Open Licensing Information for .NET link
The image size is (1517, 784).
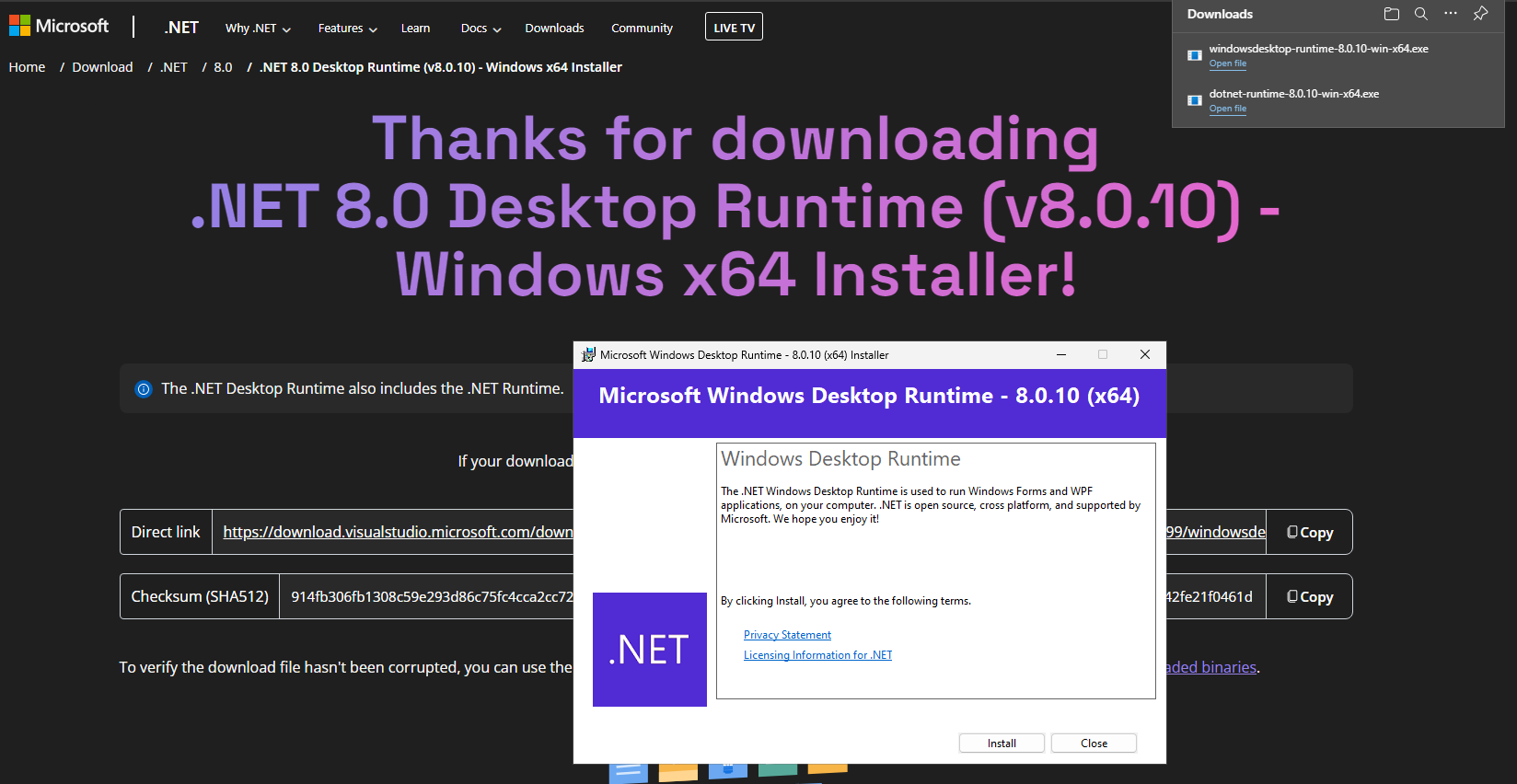click(x=817, y=655)
